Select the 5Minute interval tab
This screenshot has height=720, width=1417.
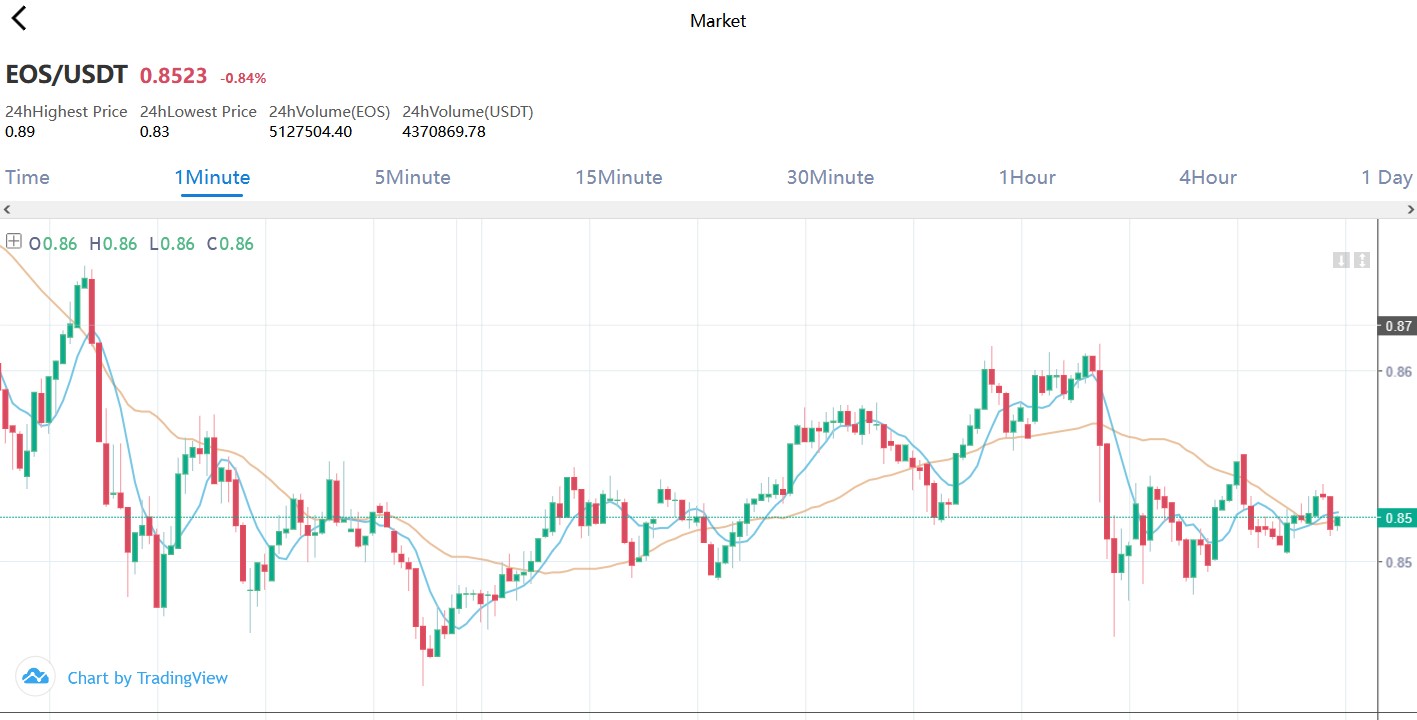pos(412,177)
